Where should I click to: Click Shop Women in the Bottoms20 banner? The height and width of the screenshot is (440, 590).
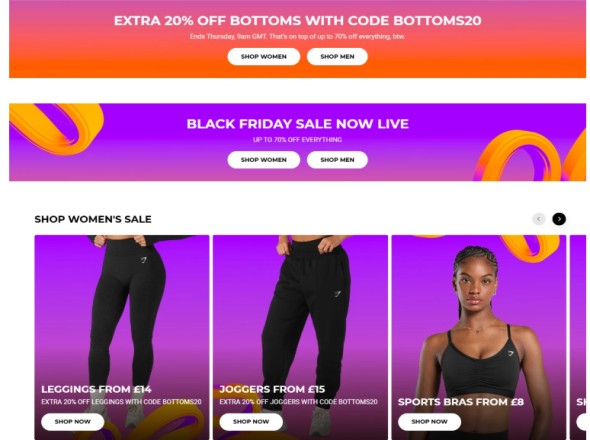pyautogui.click(x=263, y=56)
